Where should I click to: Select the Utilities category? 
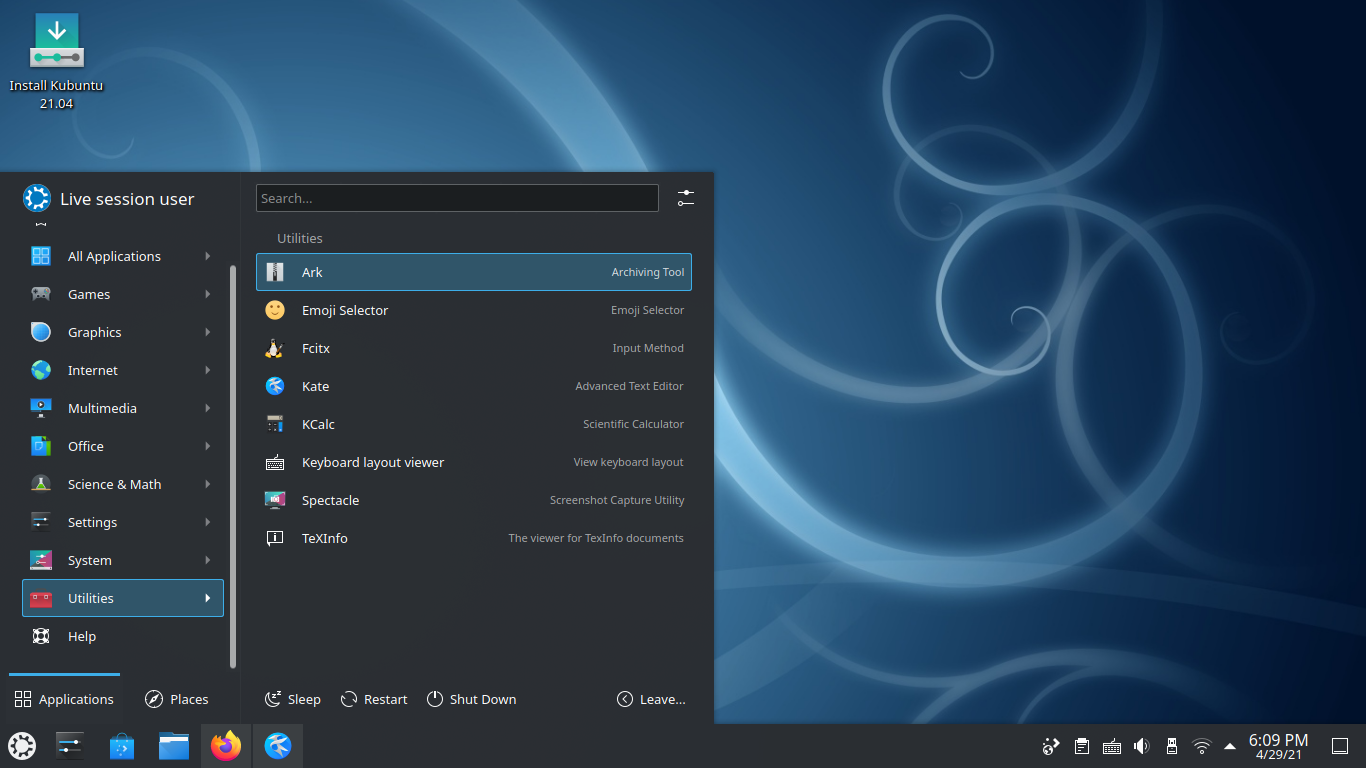click(123, 598)
